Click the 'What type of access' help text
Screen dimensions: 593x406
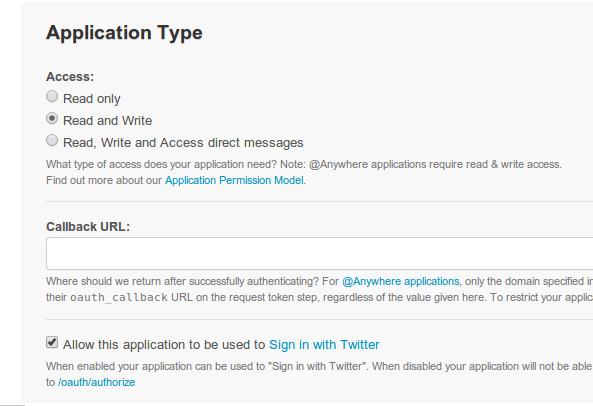[304, 164]
